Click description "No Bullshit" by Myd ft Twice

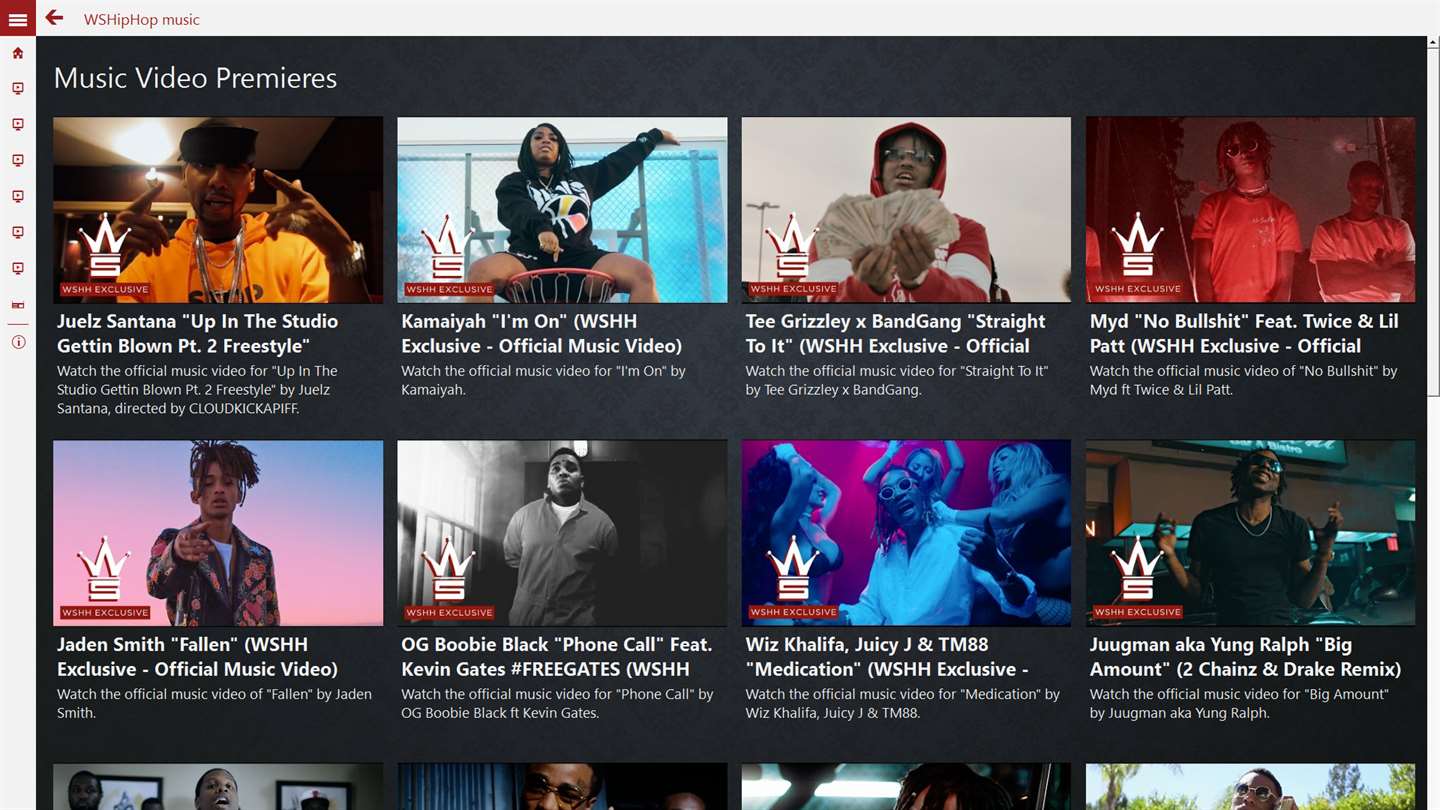coord(1244,380)
